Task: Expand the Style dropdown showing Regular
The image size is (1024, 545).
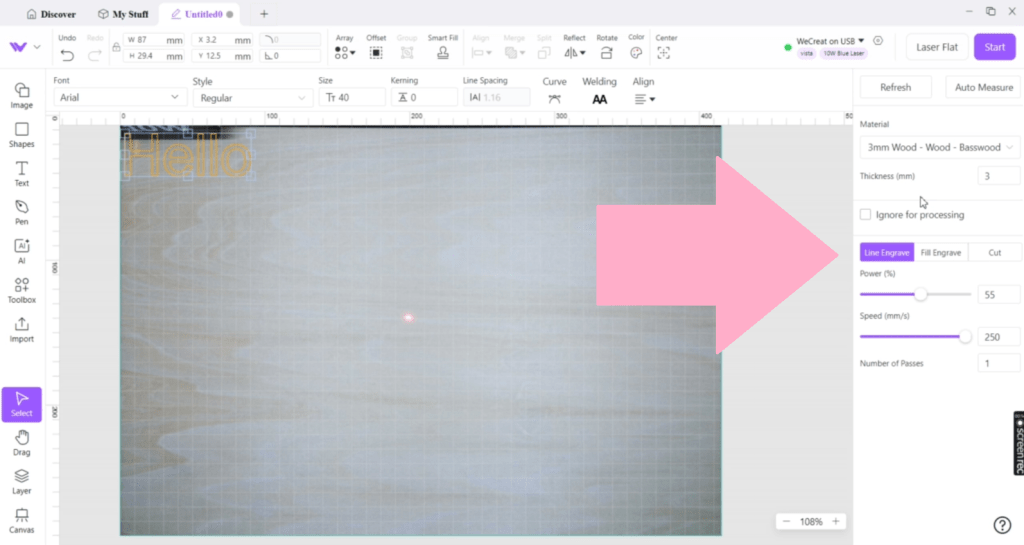Action: click(253, 98)
